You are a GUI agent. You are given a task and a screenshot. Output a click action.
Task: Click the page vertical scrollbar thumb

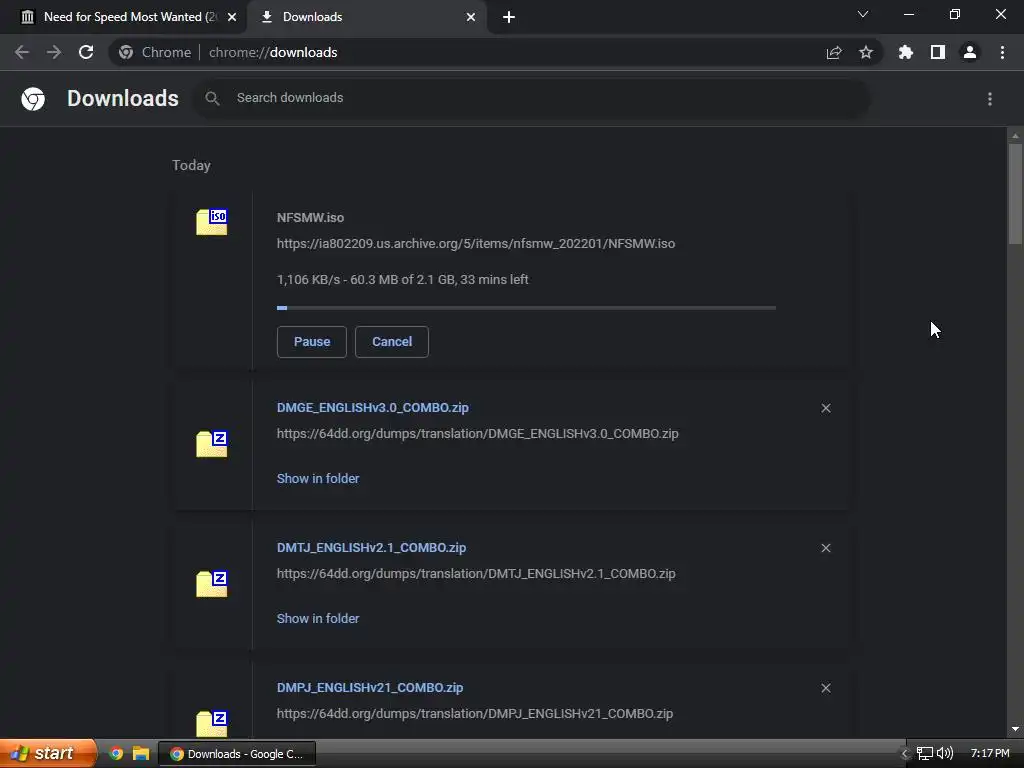click(1015, 194)
